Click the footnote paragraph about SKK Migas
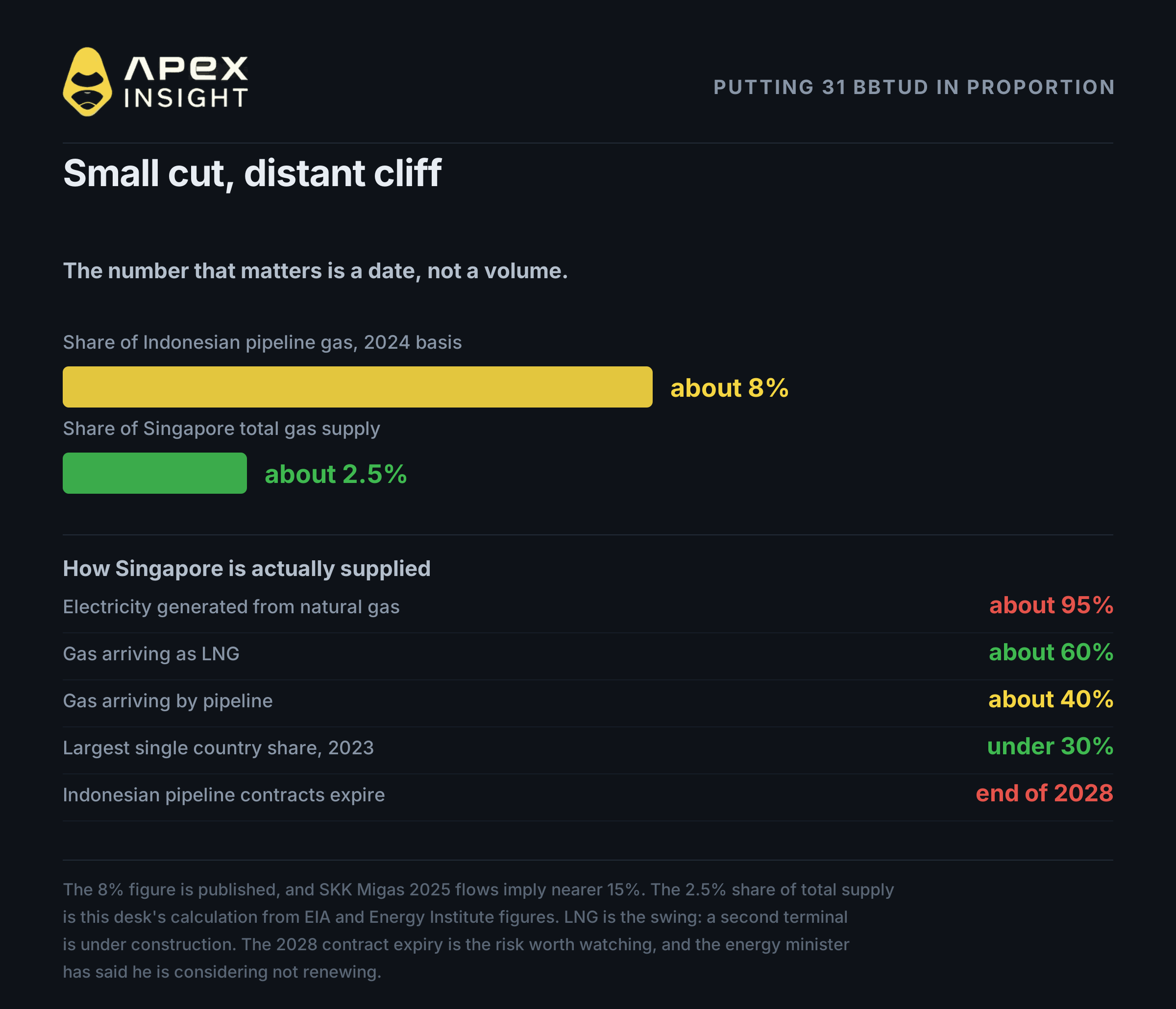 tap(478, 931)
